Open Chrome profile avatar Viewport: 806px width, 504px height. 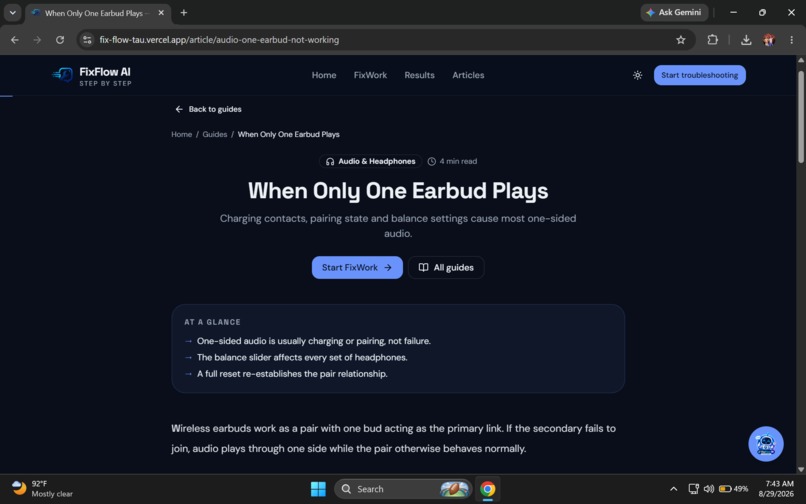pos(769,40)
